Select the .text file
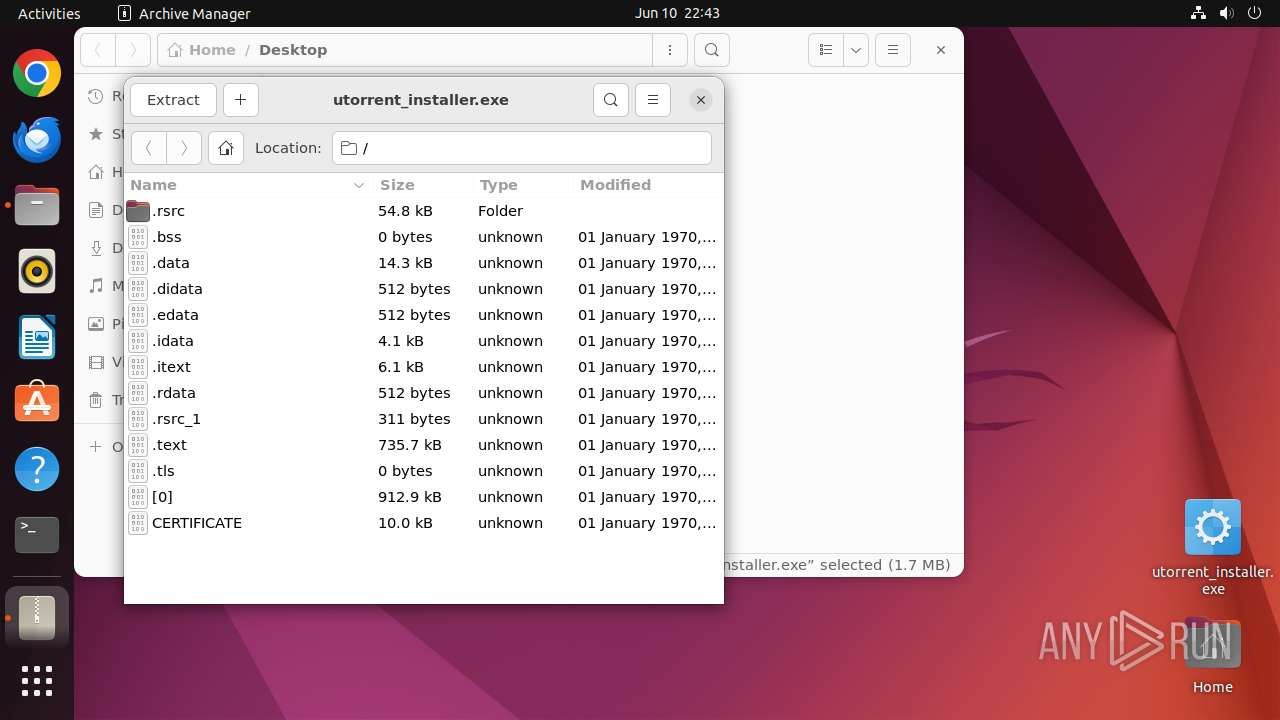This screenshot has height=720, width=1280. (423, 445)
